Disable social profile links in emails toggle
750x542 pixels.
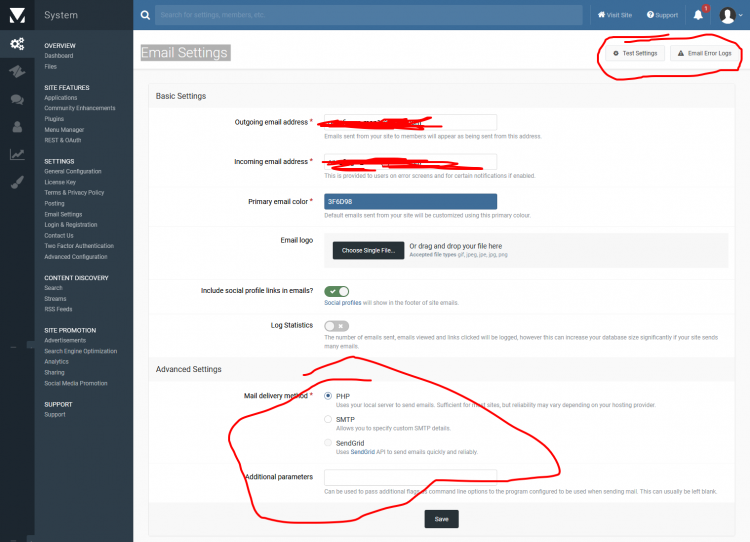336,291
